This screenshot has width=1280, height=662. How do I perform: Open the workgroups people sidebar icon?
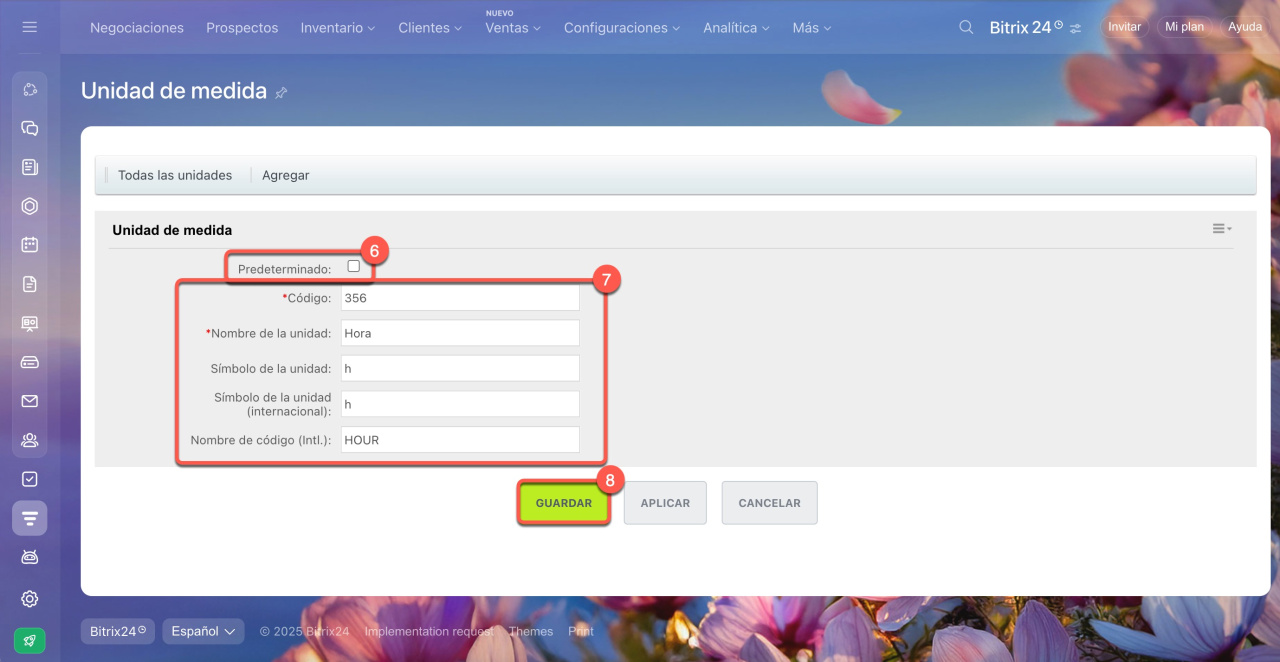[30, 440]
